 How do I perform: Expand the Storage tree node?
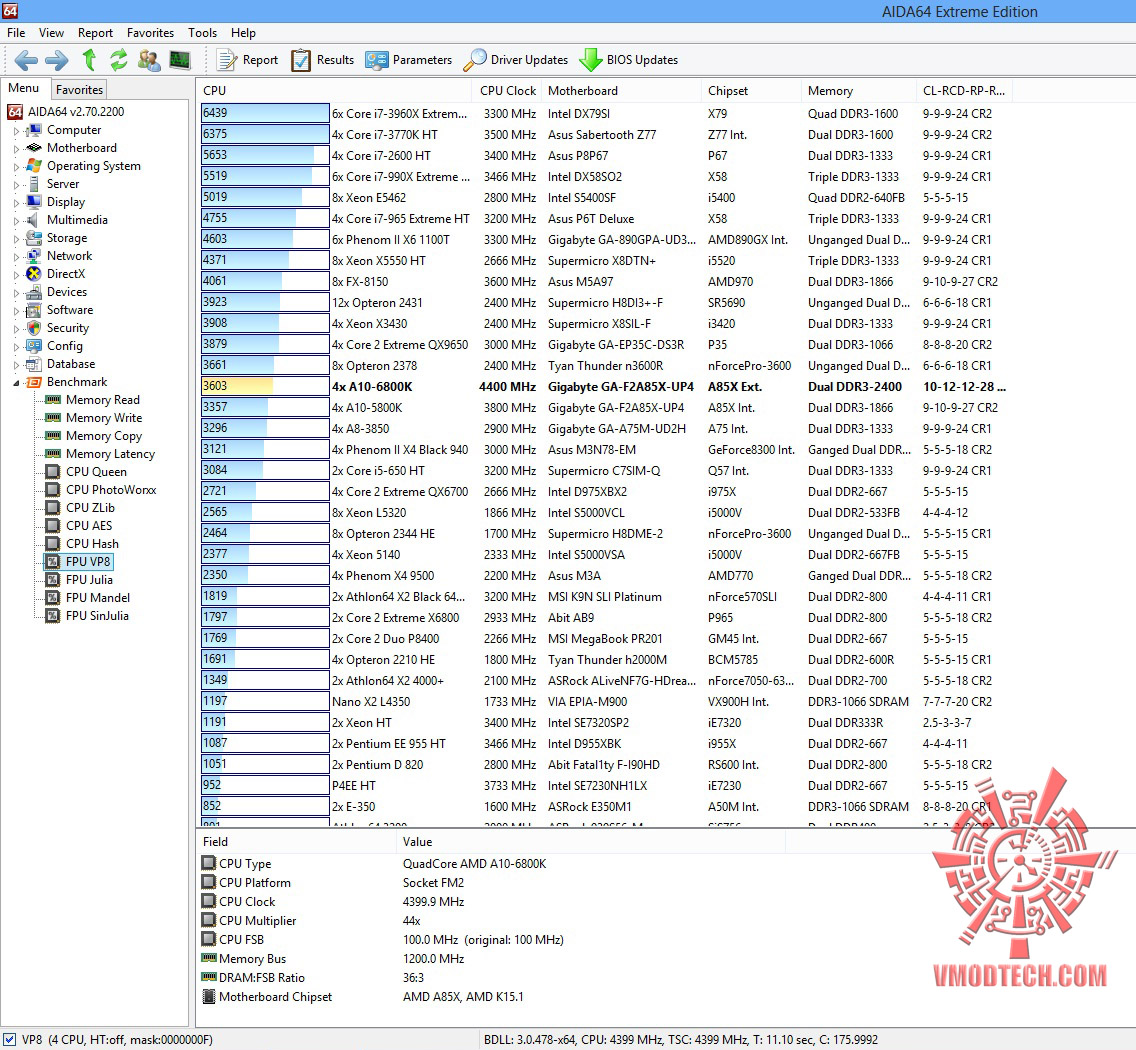(x=17, y=239)
